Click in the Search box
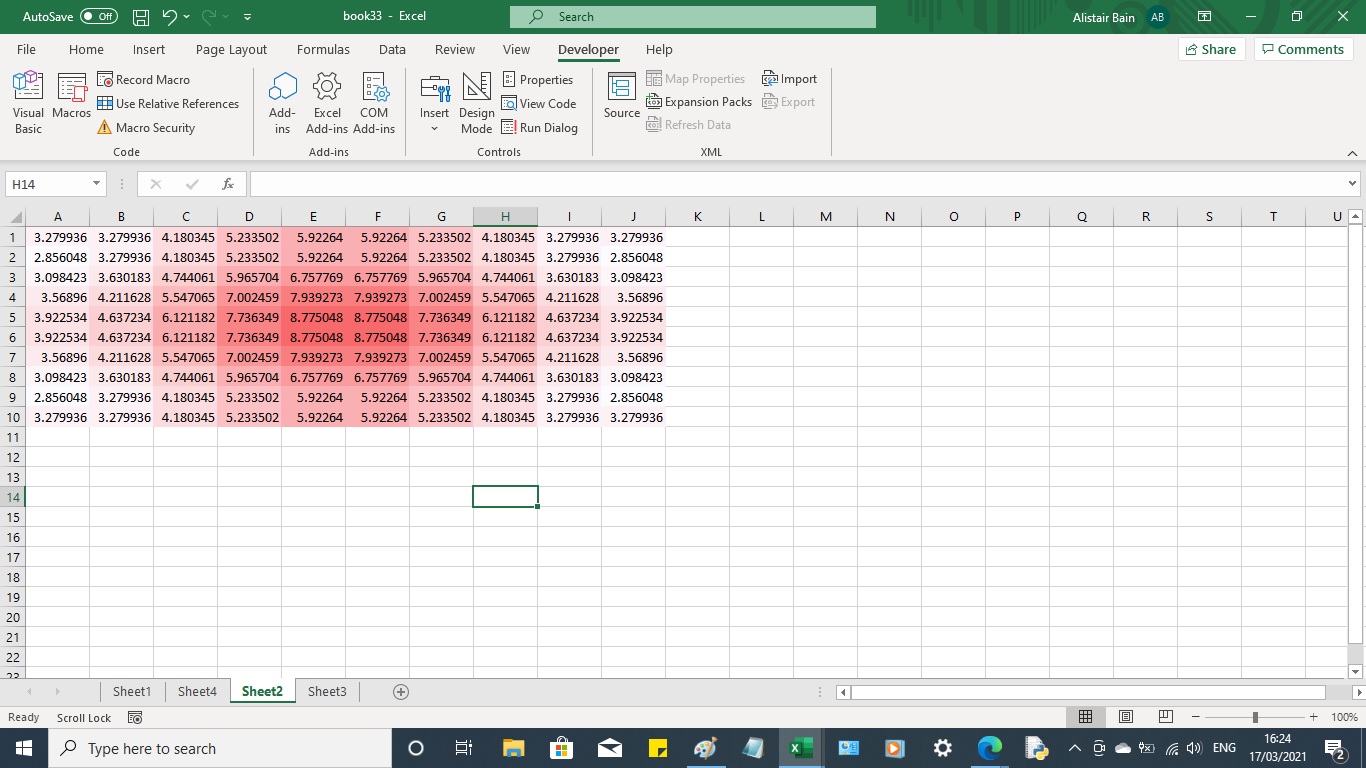The image size is (1366, 768). coord(692,17)
